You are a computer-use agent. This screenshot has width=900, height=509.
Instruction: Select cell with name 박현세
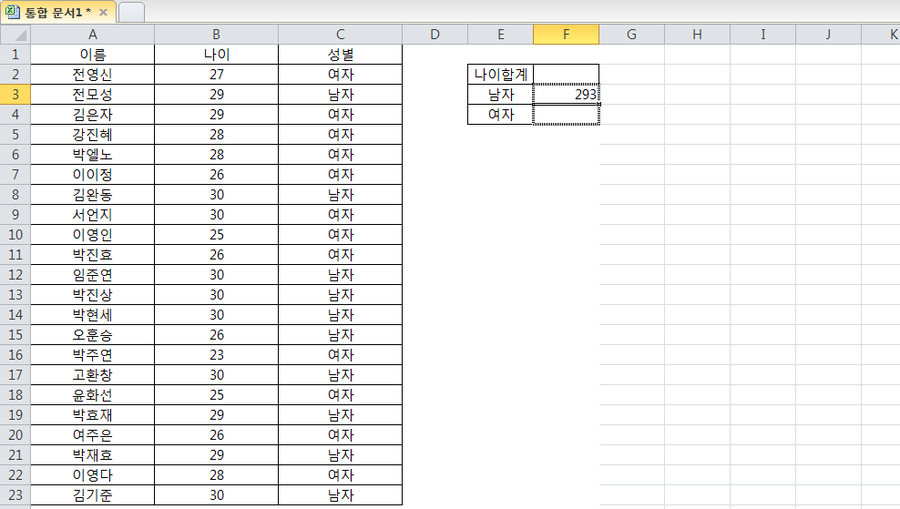pyautogui.click(x=92, y=315)
